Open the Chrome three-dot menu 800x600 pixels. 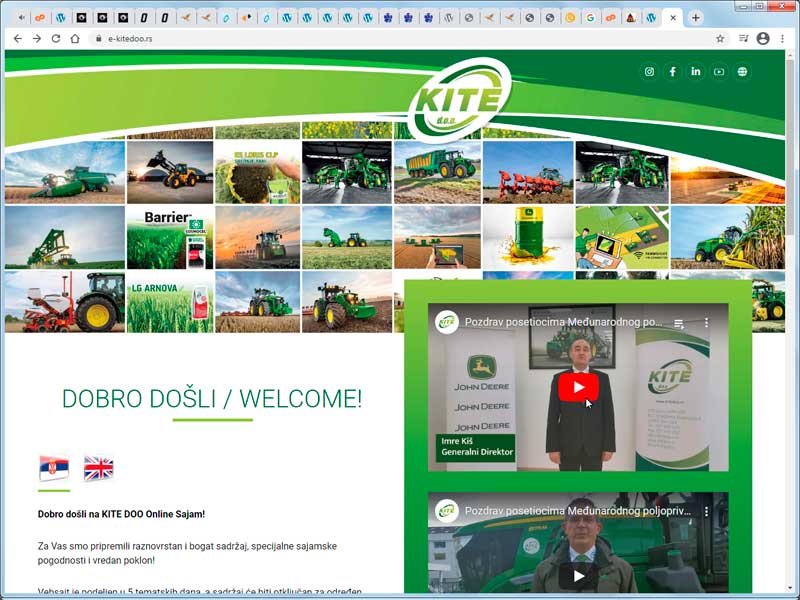783,38
